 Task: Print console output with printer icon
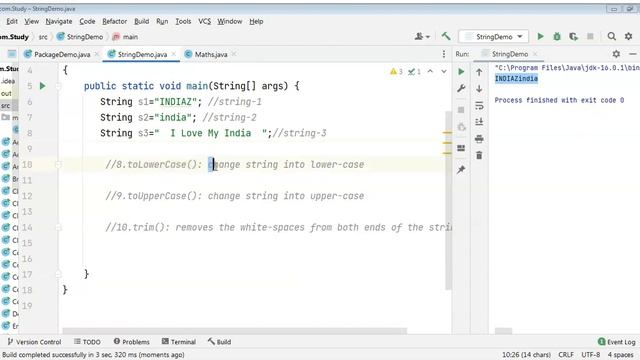[479, 139]
